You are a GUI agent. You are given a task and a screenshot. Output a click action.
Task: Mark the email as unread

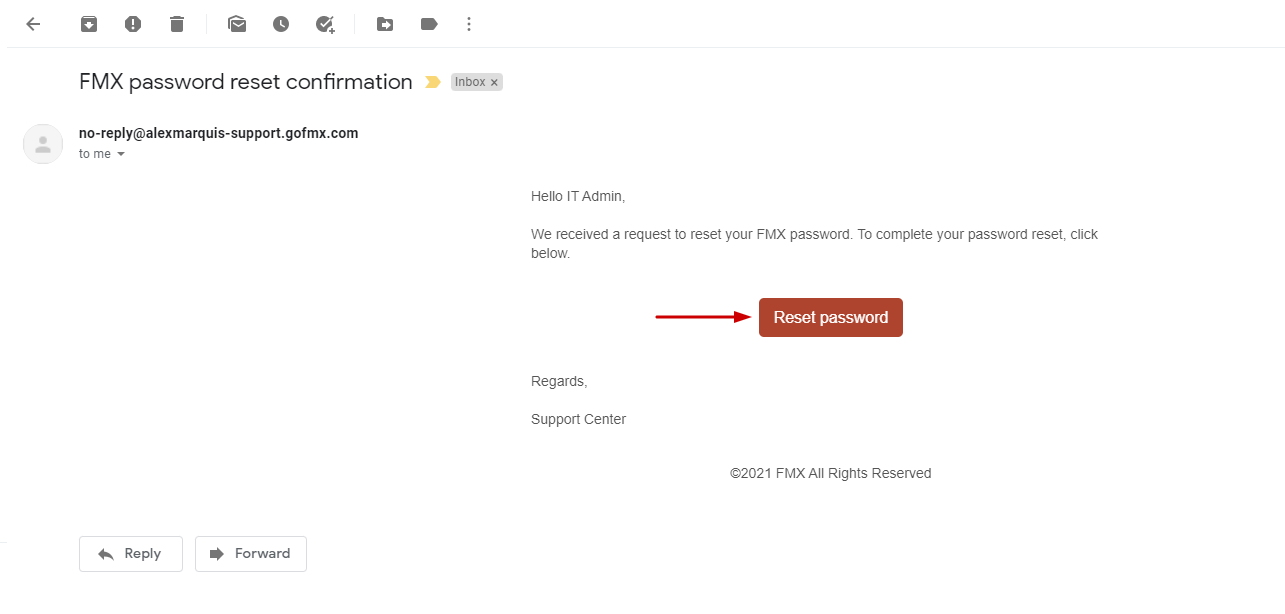click(x=237, y=24)
